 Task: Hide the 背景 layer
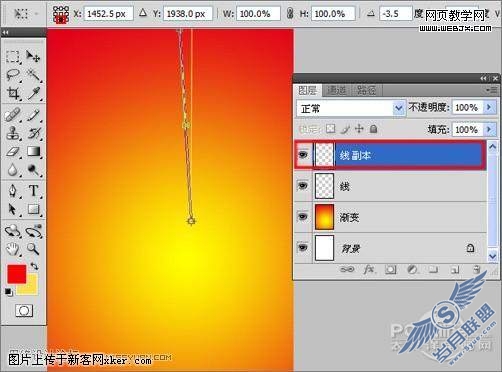[303, 248]
